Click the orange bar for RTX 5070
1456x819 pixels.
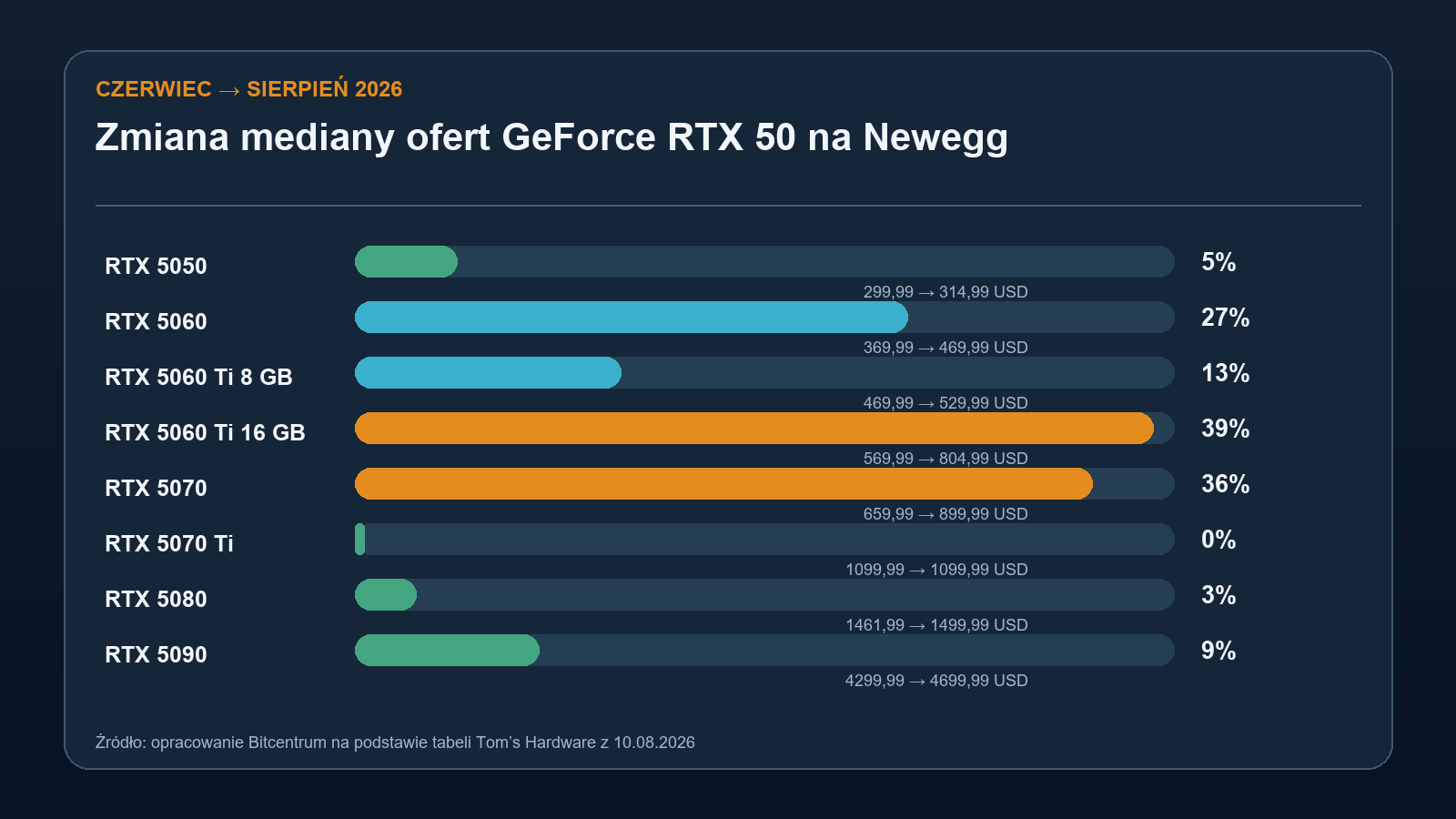coord(723,483)
